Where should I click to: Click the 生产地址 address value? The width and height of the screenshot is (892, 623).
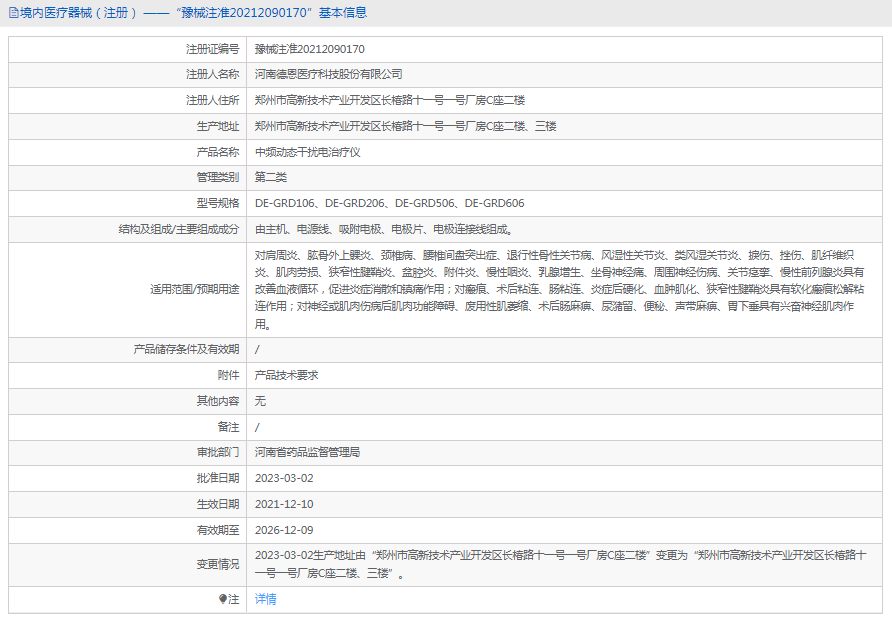click(x=405, y=126)
